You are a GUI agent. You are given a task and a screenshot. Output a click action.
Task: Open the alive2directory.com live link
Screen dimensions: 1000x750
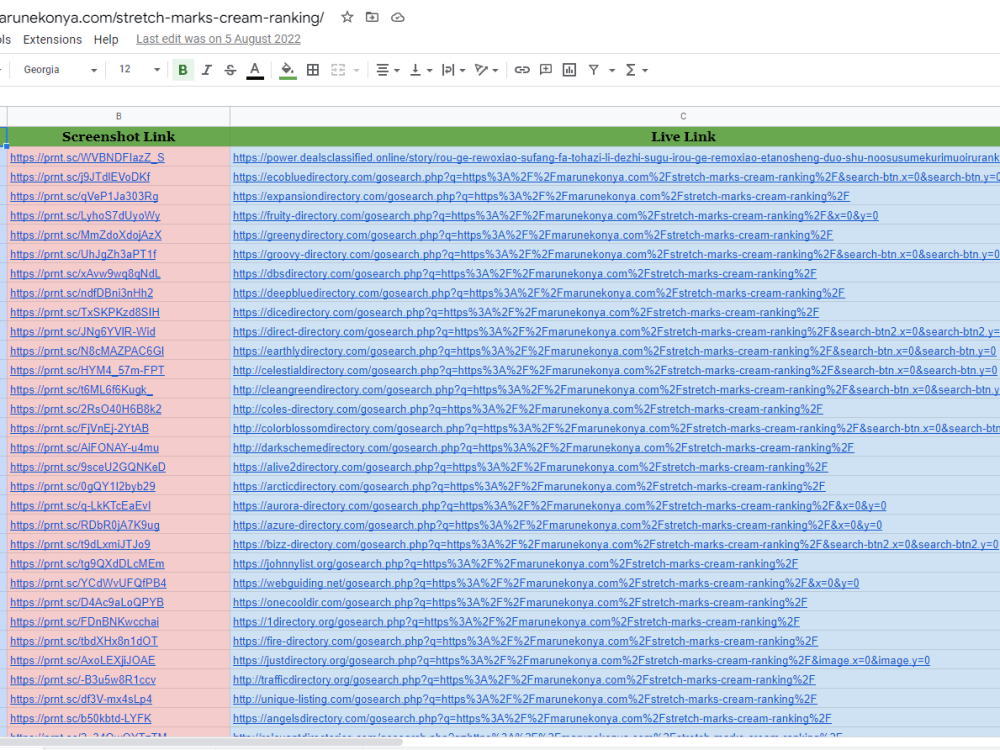pos(531,467)
